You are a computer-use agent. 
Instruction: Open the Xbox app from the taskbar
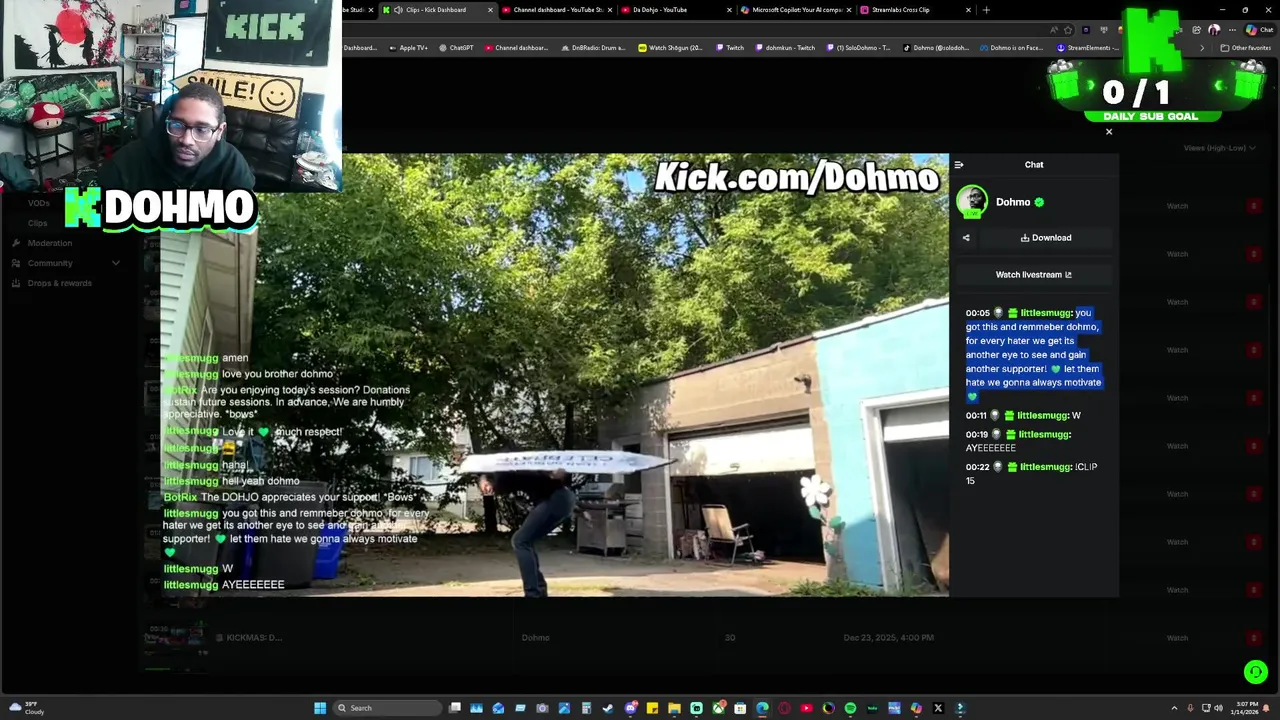(x=718, y=708)
